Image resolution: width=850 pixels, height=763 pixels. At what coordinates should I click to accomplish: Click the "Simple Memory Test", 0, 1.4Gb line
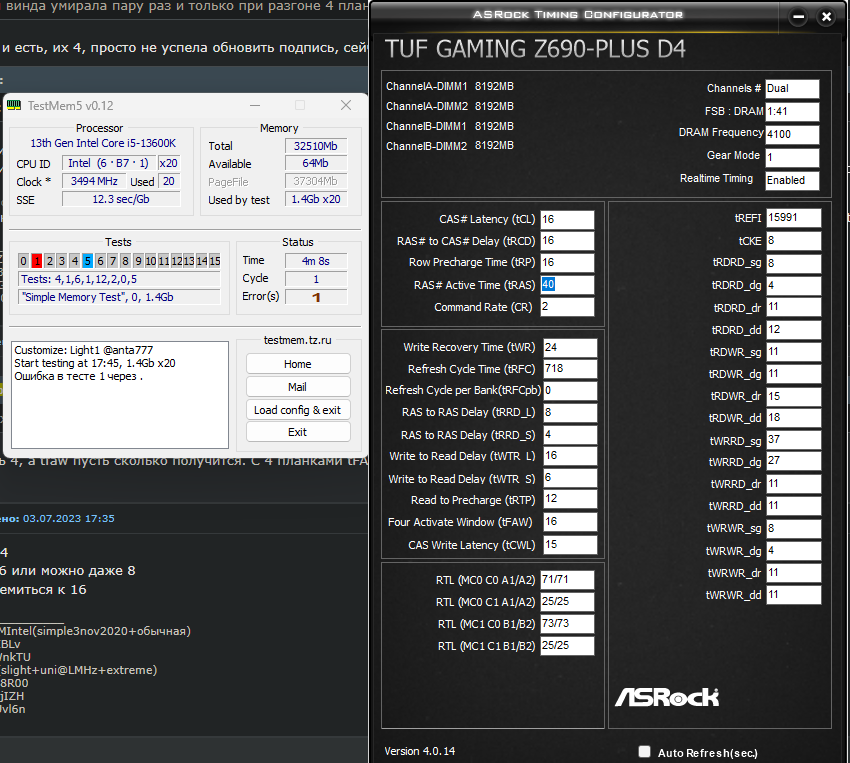click(x=119, y=298)
